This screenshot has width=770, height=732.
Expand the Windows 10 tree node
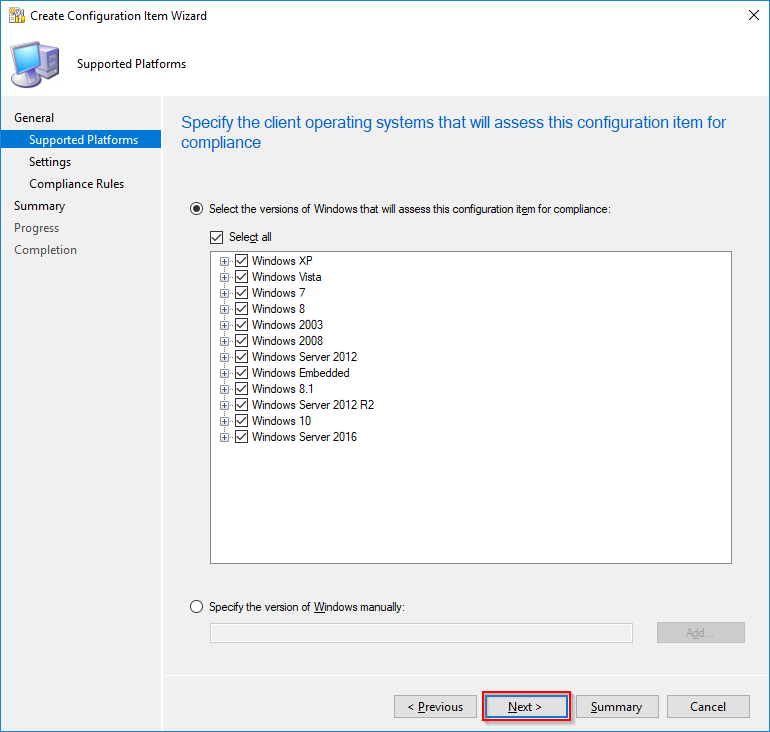pyautogui.click(x=224, y=421)
